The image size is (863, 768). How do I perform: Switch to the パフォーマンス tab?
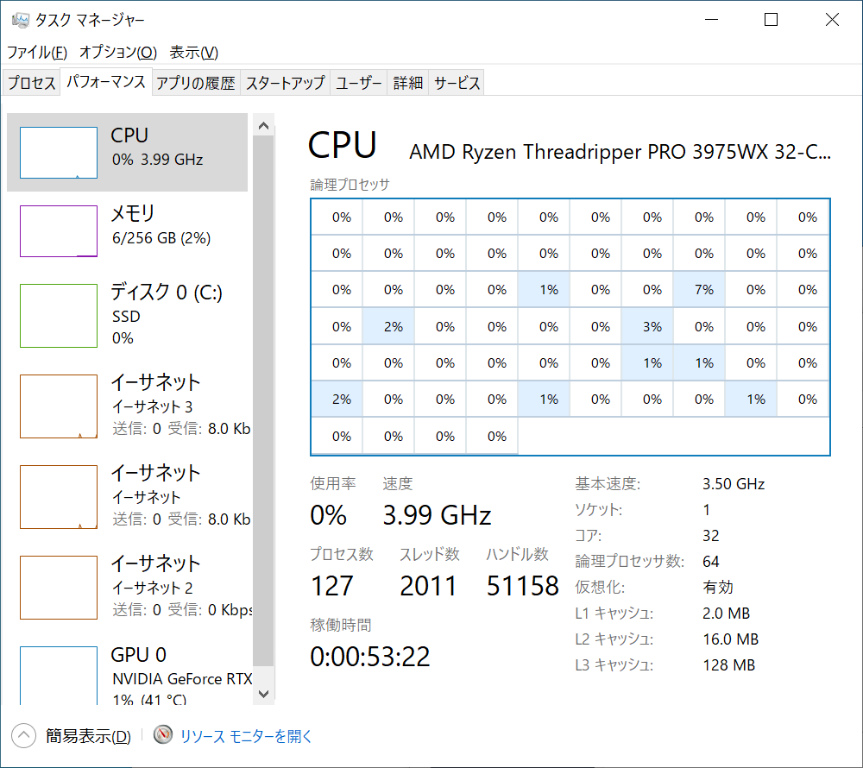coord(106,82)
